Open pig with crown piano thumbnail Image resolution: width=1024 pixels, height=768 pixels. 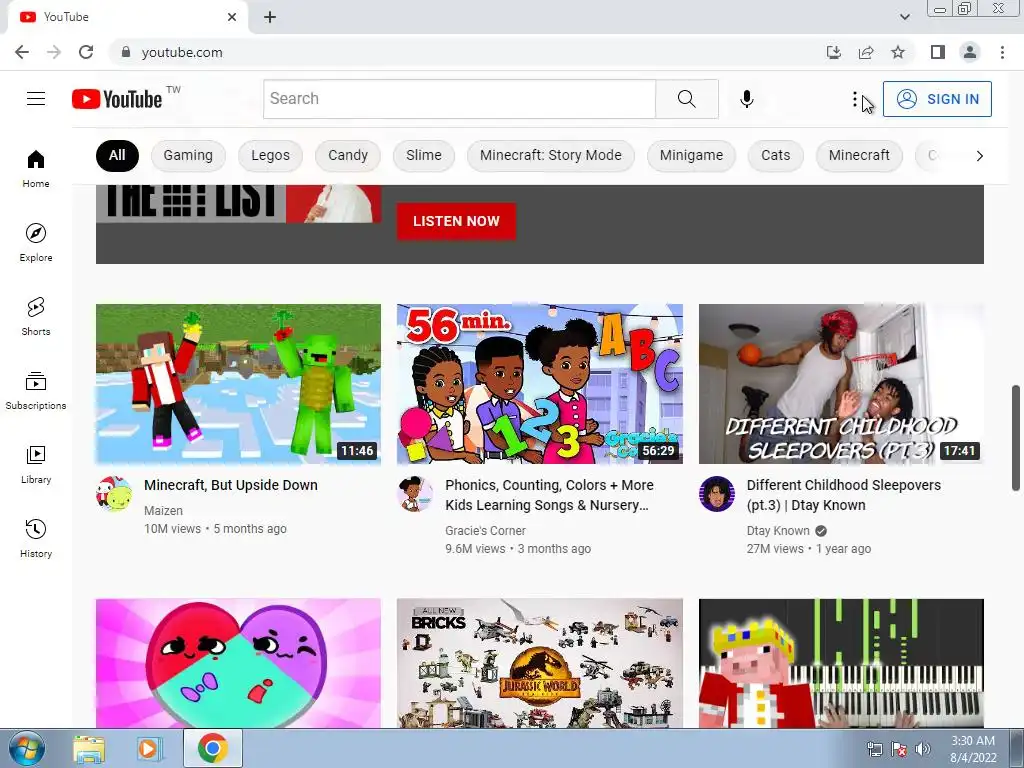(x=841, y=663)
